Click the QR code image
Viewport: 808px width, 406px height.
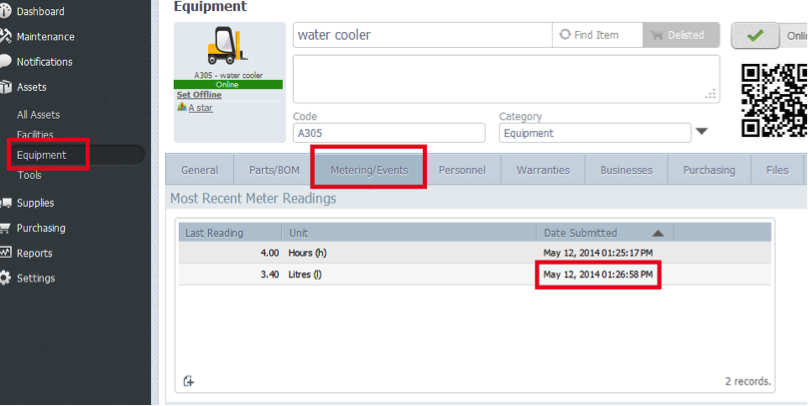click(x=774, y=100)
